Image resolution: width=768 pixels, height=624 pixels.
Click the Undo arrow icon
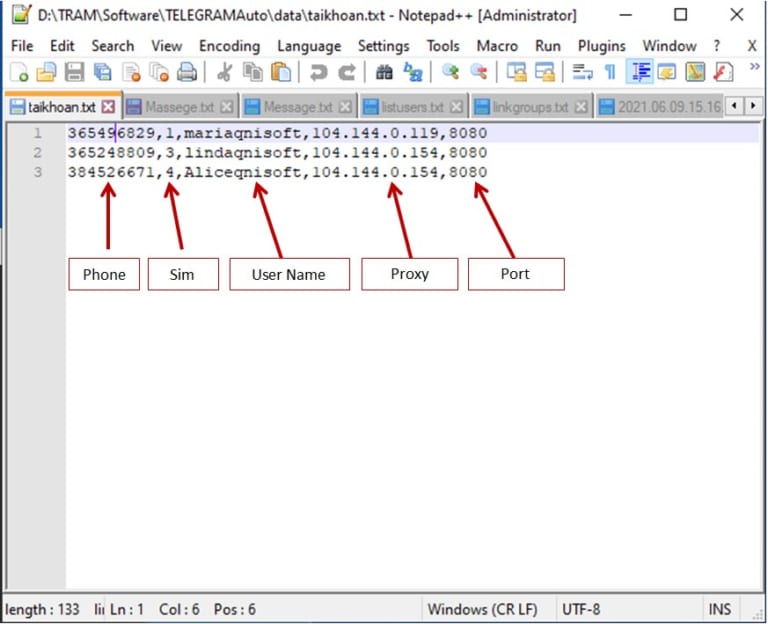coord(319,72)
